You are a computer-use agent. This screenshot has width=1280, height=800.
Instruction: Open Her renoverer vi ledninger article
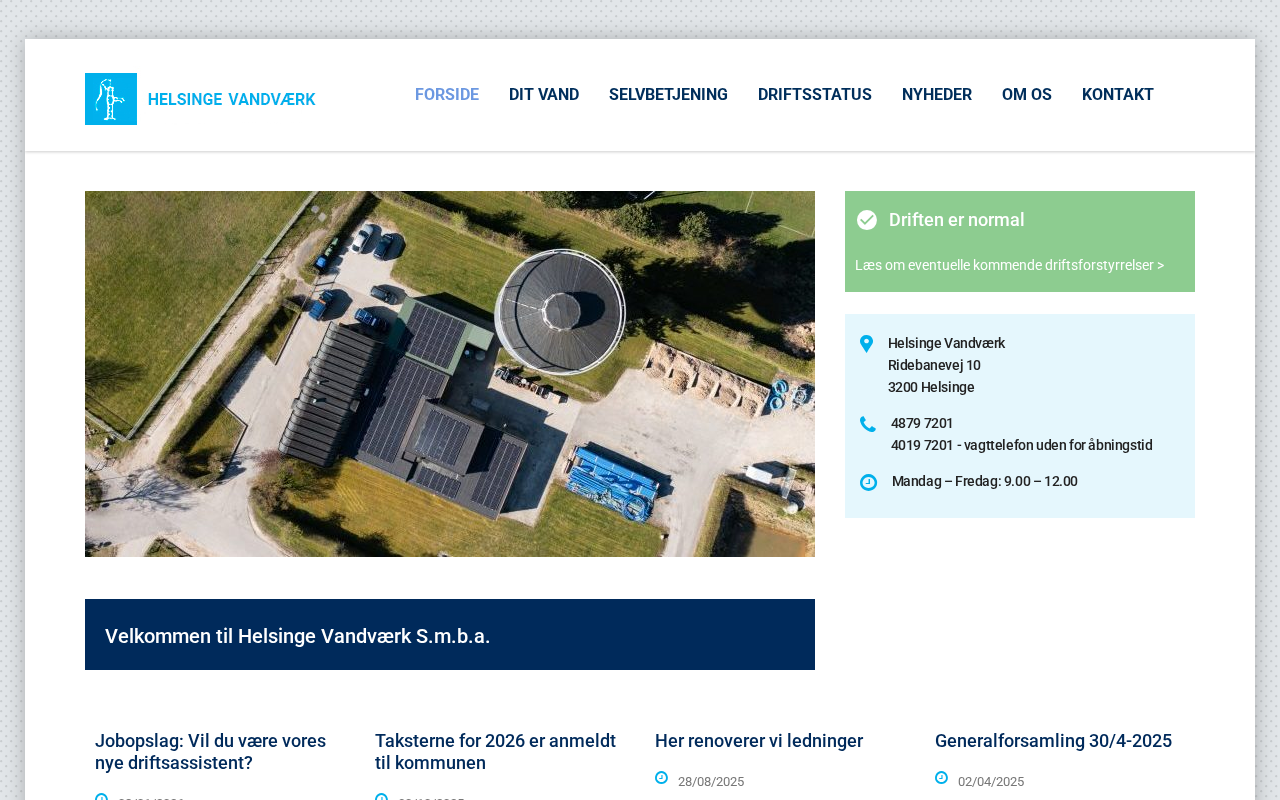tap(759, 741)
